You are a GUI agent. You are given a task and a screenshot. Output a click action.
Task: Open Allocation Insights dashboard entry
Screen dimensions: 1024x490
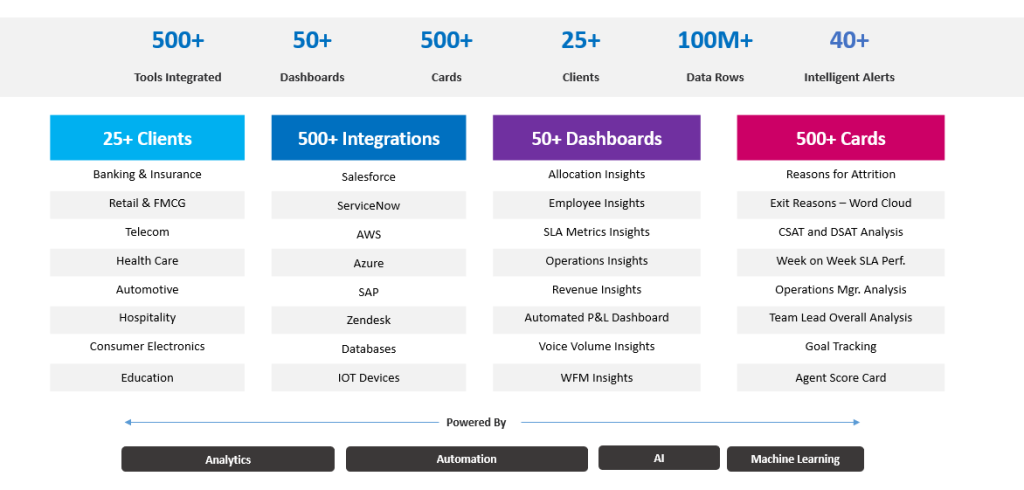coord(596,174)
